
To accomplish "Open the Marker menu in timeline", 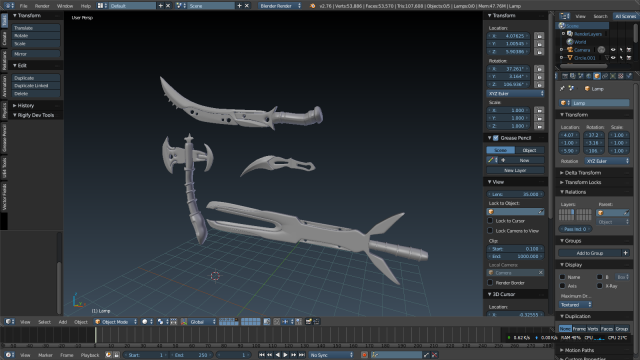I will [45, 355].
